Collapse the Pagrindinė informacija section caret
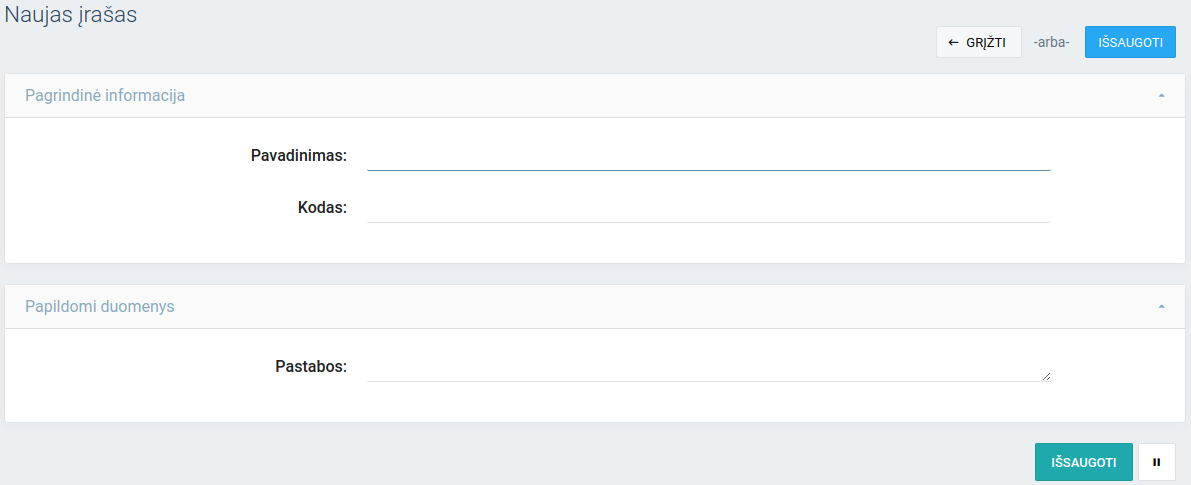This screenshot has width=1191, height=485. click(1161, 96)
